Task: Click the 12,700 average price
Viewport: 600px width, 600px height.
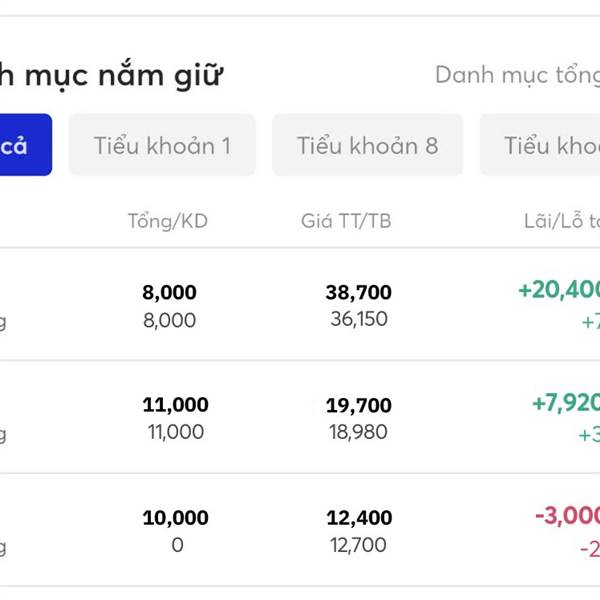Action: tap(358, 545)
